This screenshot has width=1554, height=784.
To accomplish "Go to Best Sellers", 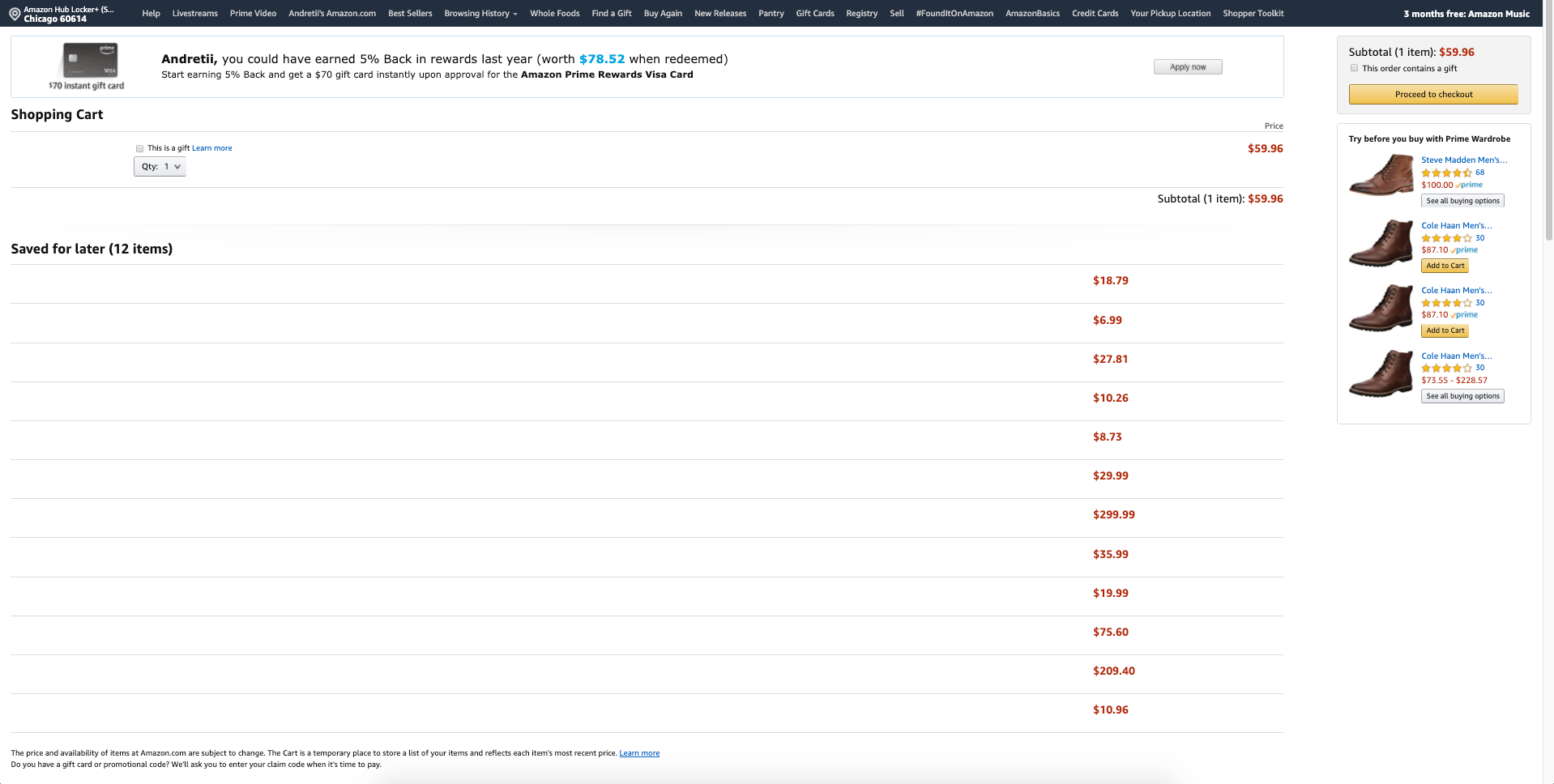I will tap(410, 14).
